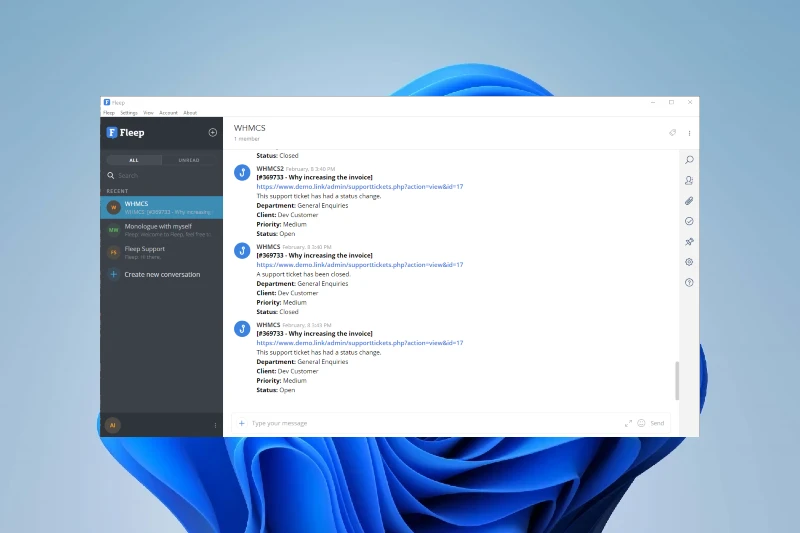Click the WHMCS2 sender name
This screenshot has width=800, height=533.
(270, 168)
